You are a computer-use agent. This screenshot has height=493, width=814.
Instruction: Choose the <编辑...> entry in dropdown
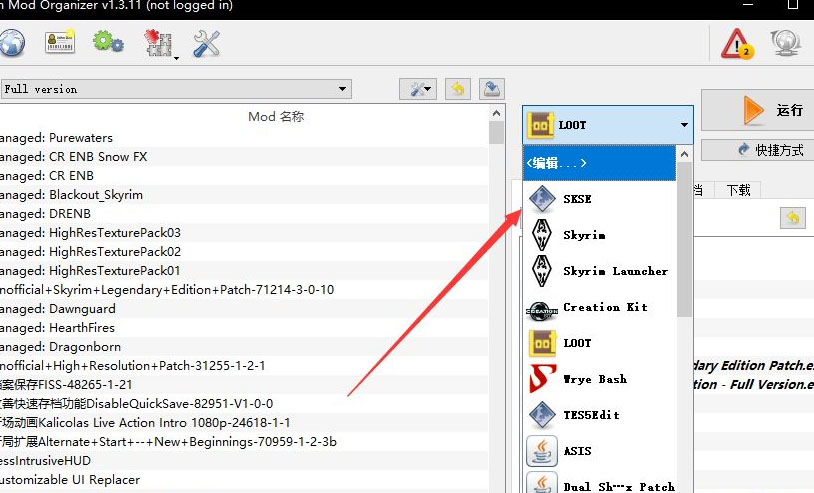(599, 163)
